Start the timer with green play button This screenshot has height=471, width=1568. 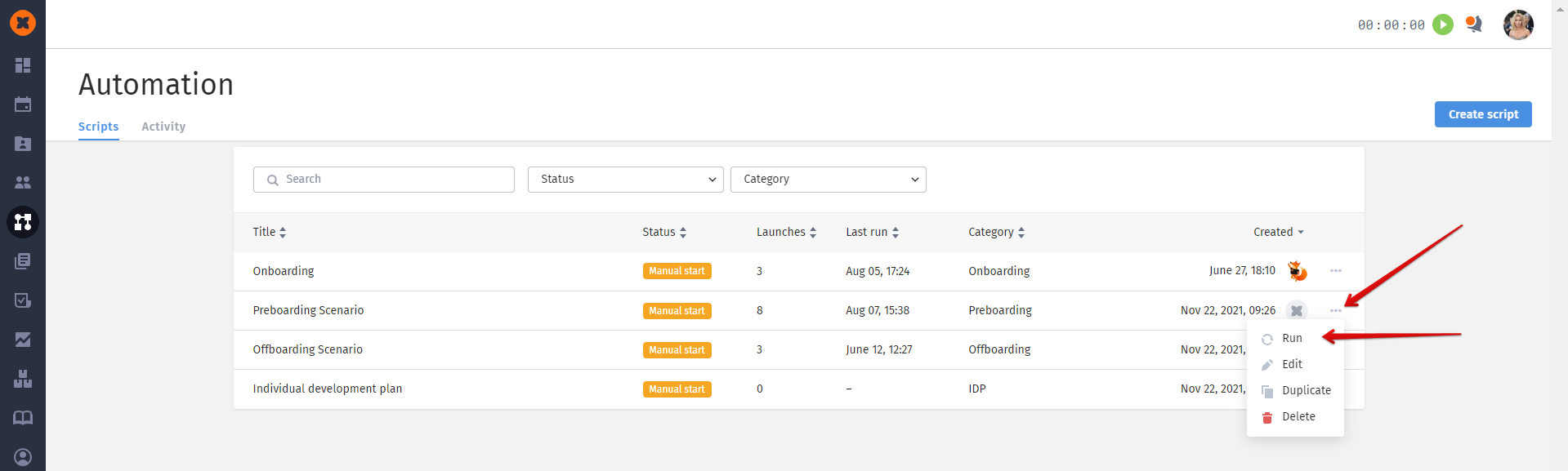1443,24
